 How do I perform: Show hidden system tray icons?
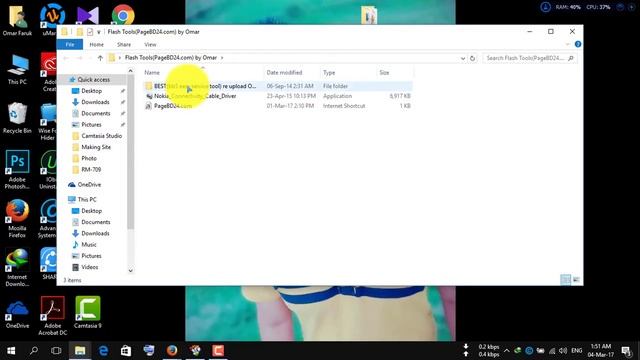[507, 351]
